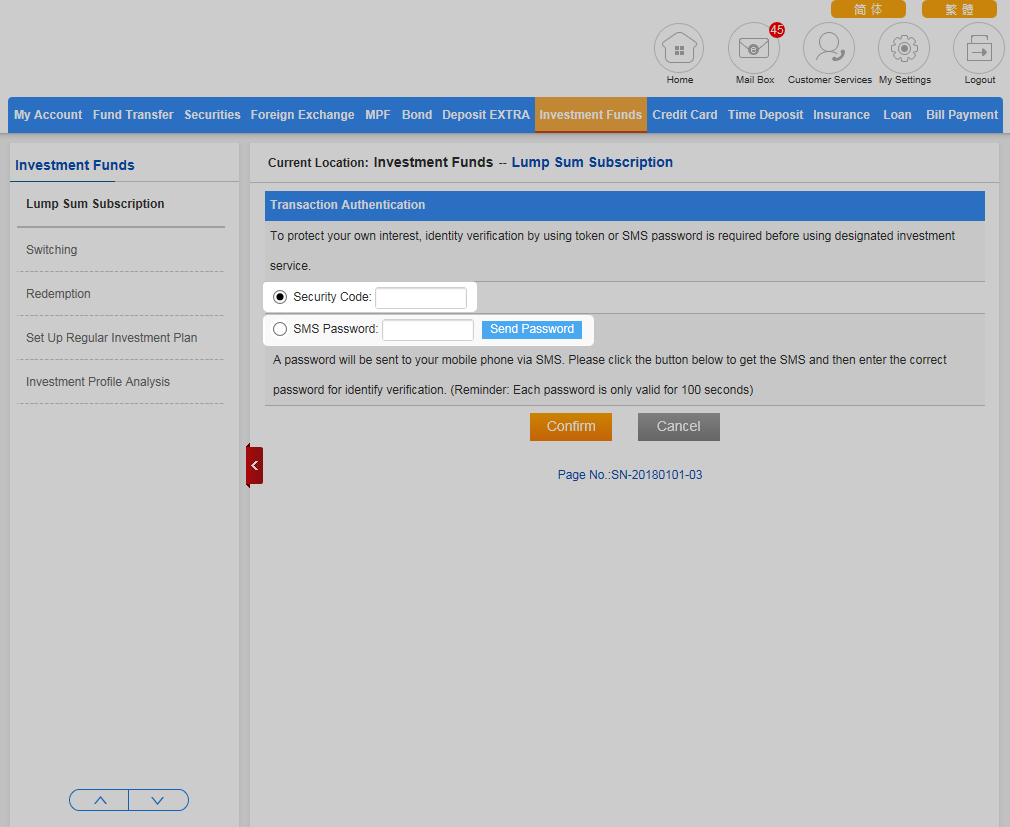Collapse sidebar using red arrow handle
This screenshot has width=1010, height=827.
[x=255, y=466]
